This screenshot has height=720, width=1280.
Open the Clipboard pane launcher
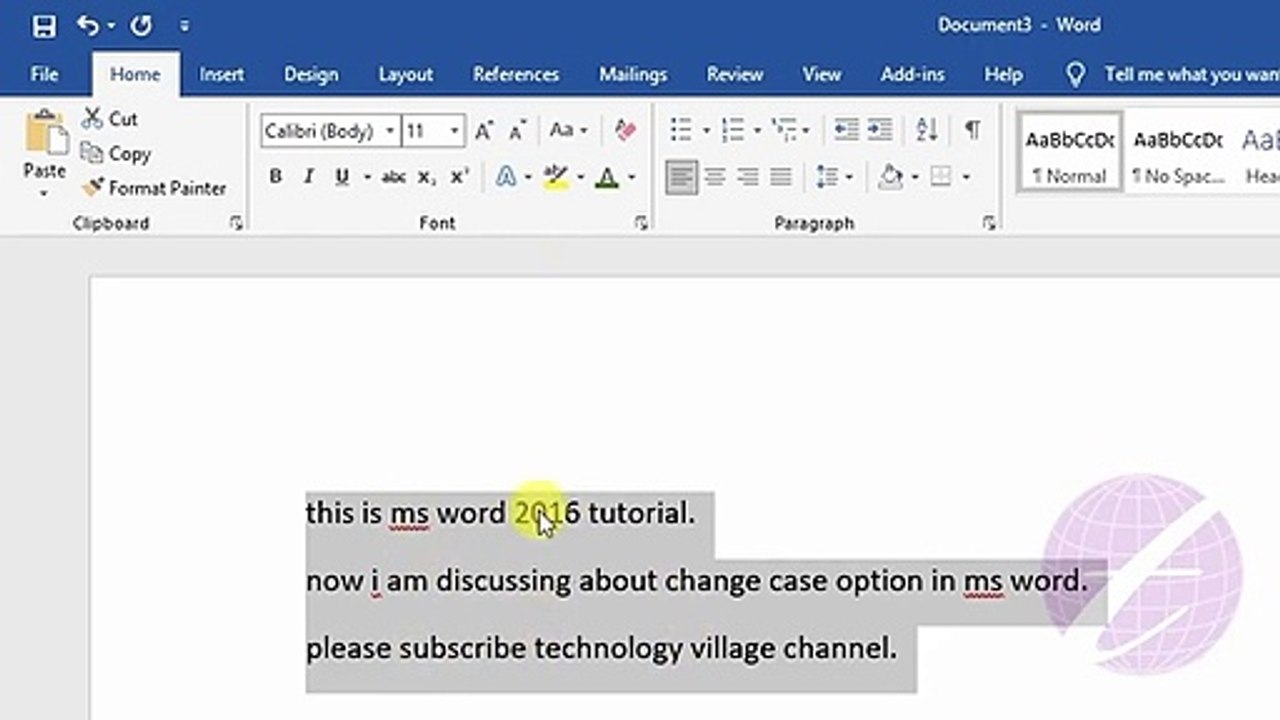[236, 224]
